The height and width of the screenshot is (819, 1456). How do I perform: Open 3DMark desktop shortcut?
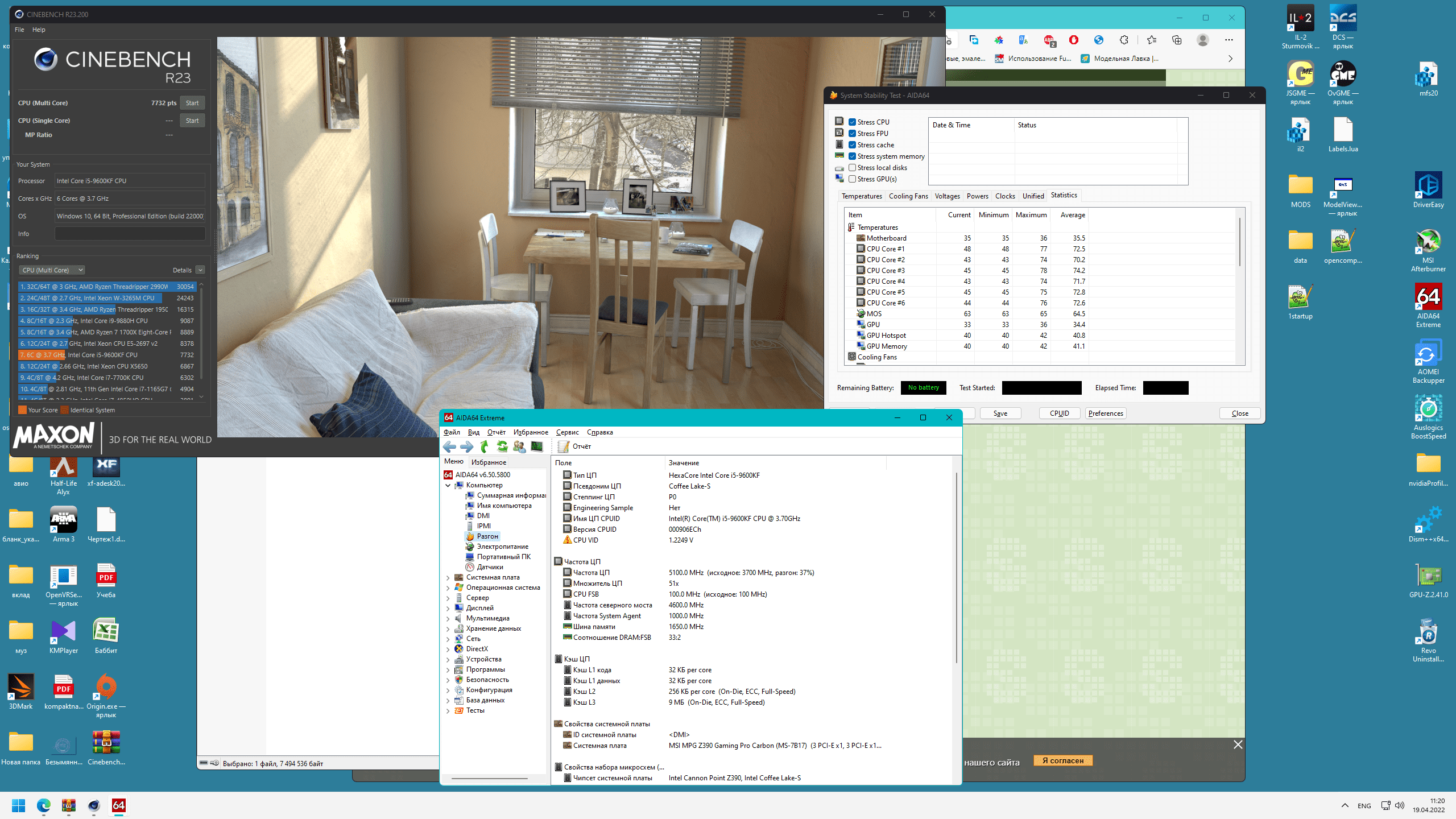point(21,692)
